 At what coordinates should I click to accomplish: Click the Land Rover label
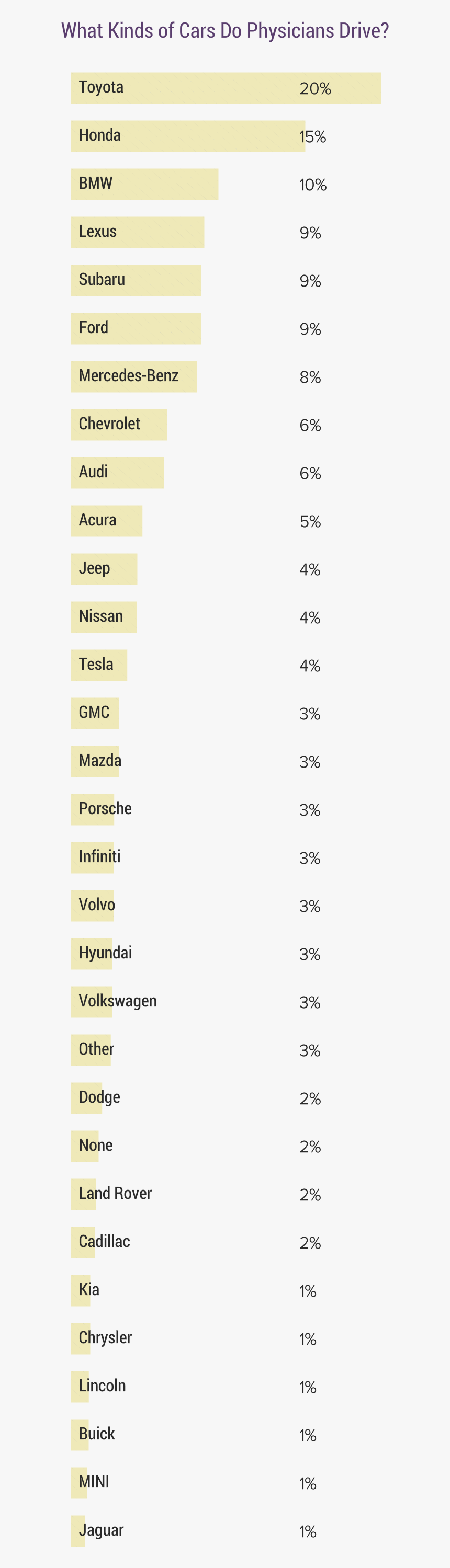(115, 1193)
